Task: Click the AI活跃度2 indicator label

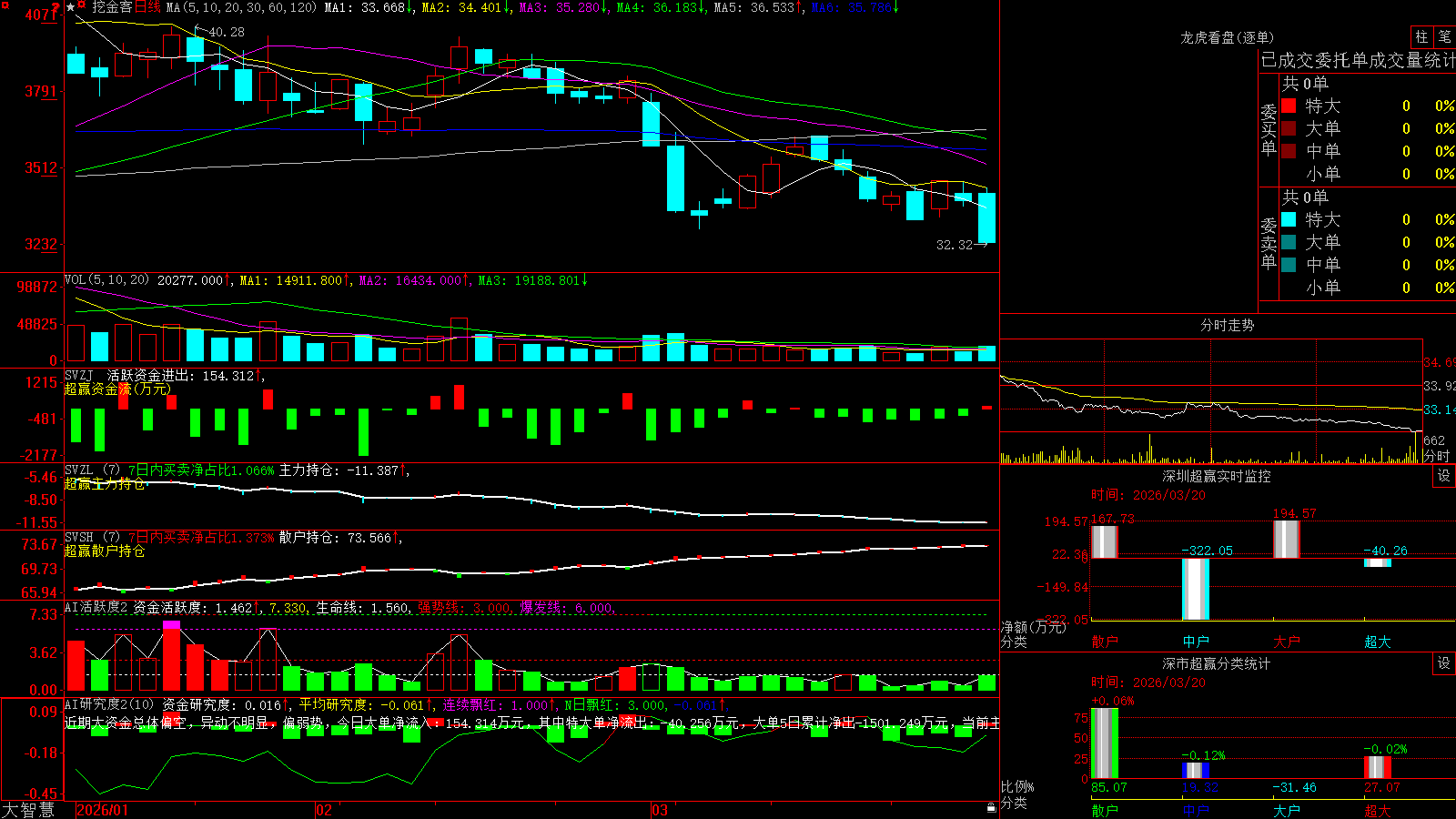Action: click(96, 607)
